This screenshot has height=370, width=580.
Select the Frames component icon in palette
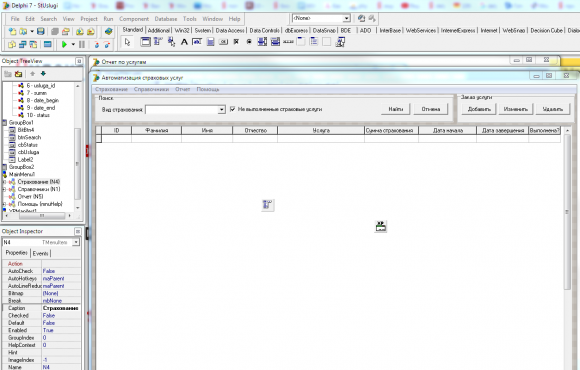point(145,42)
